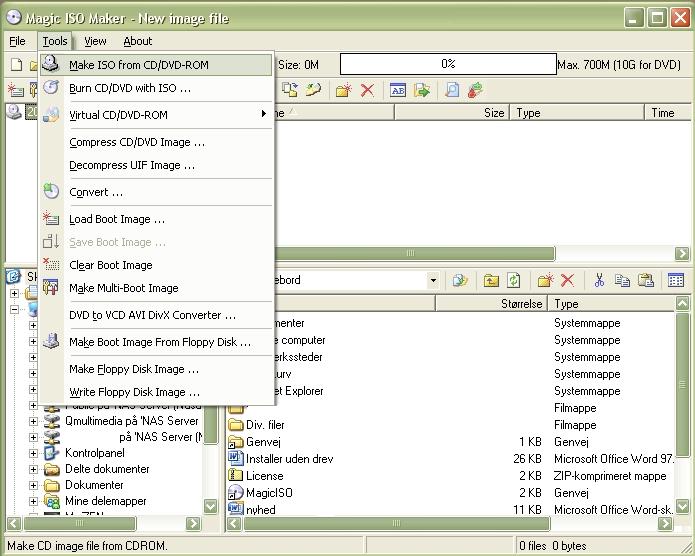
Task: Click the refresh icon in the file browser toolbar
Action: (x=514, y=281)
